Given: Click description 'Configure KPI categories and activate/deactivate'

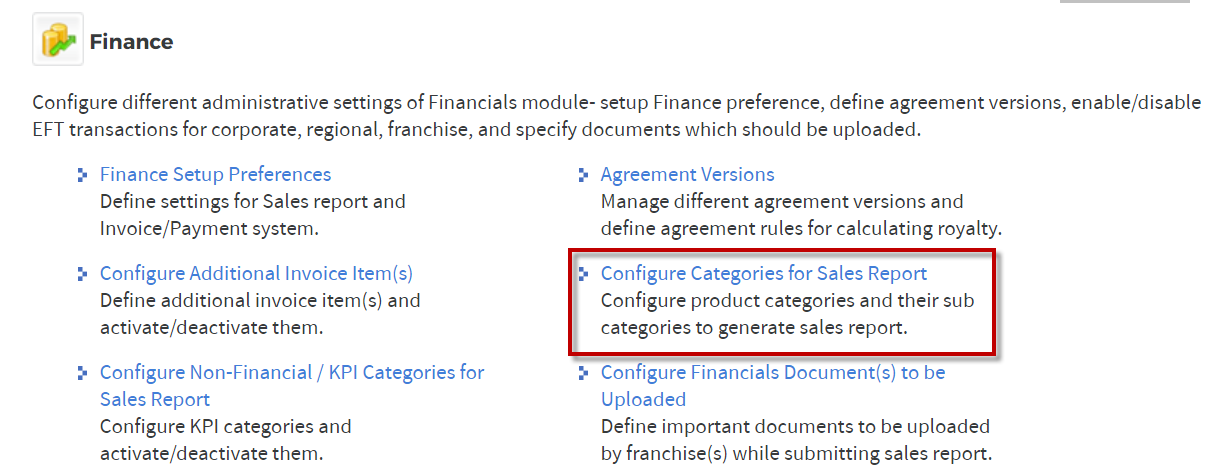Looking at the screenshot, I should (226, 439).
